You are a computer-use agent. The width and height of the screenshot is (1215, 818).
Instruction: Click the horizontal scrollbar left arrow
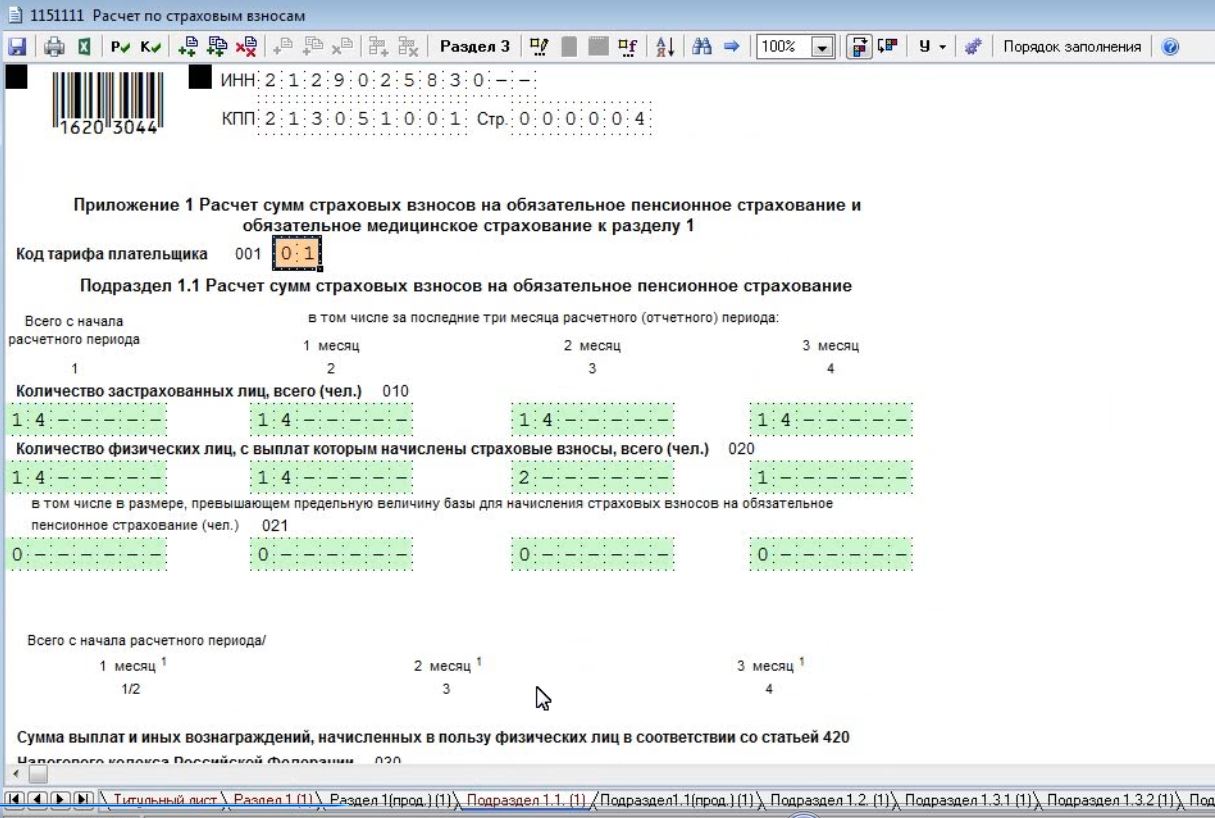(17, 774)
